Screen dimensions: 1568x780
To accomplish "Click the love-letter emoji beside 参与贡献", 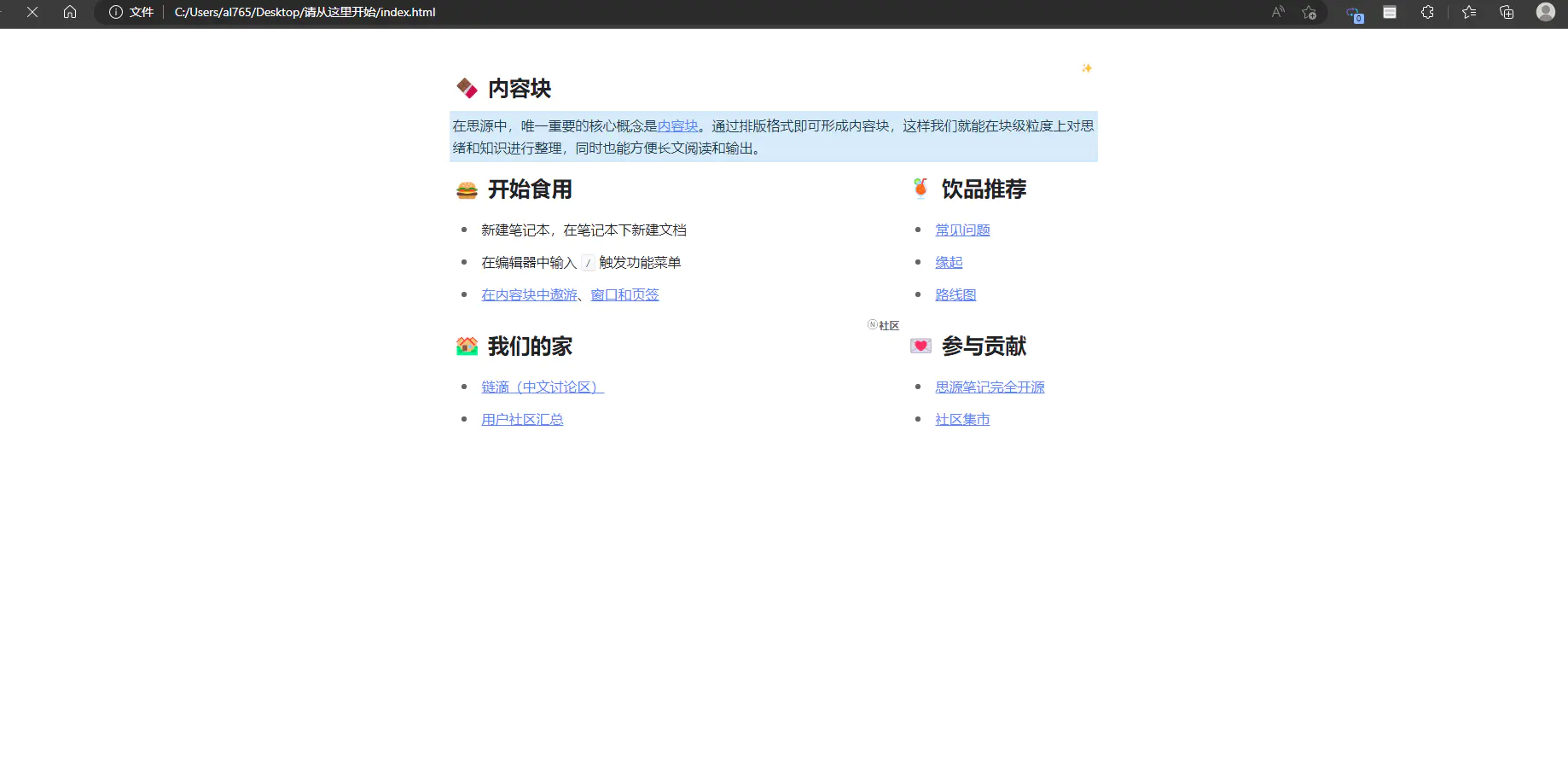I will click(x=920, y=346).
